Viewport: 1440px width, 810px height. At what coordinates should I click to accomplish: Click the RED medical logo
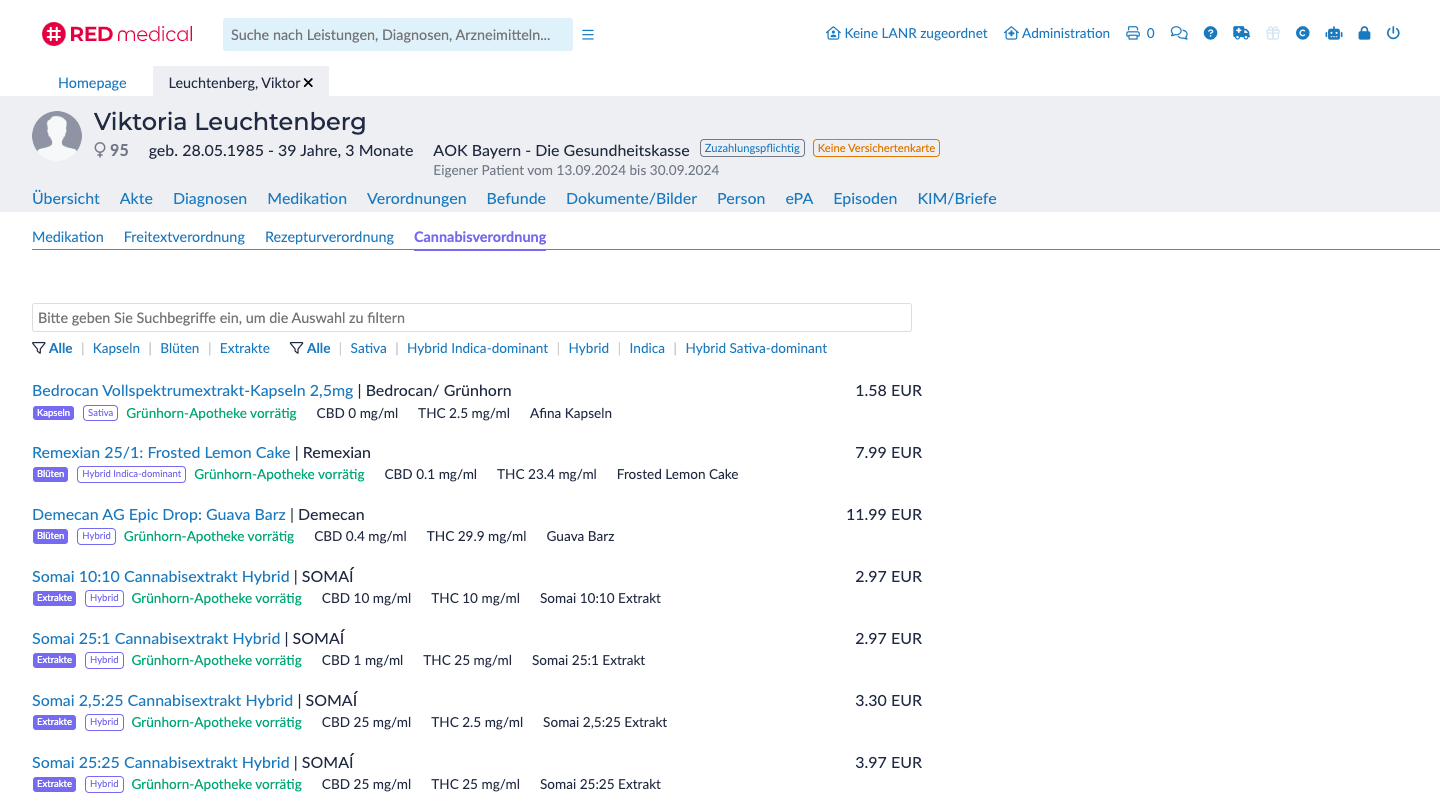[117, 34]
